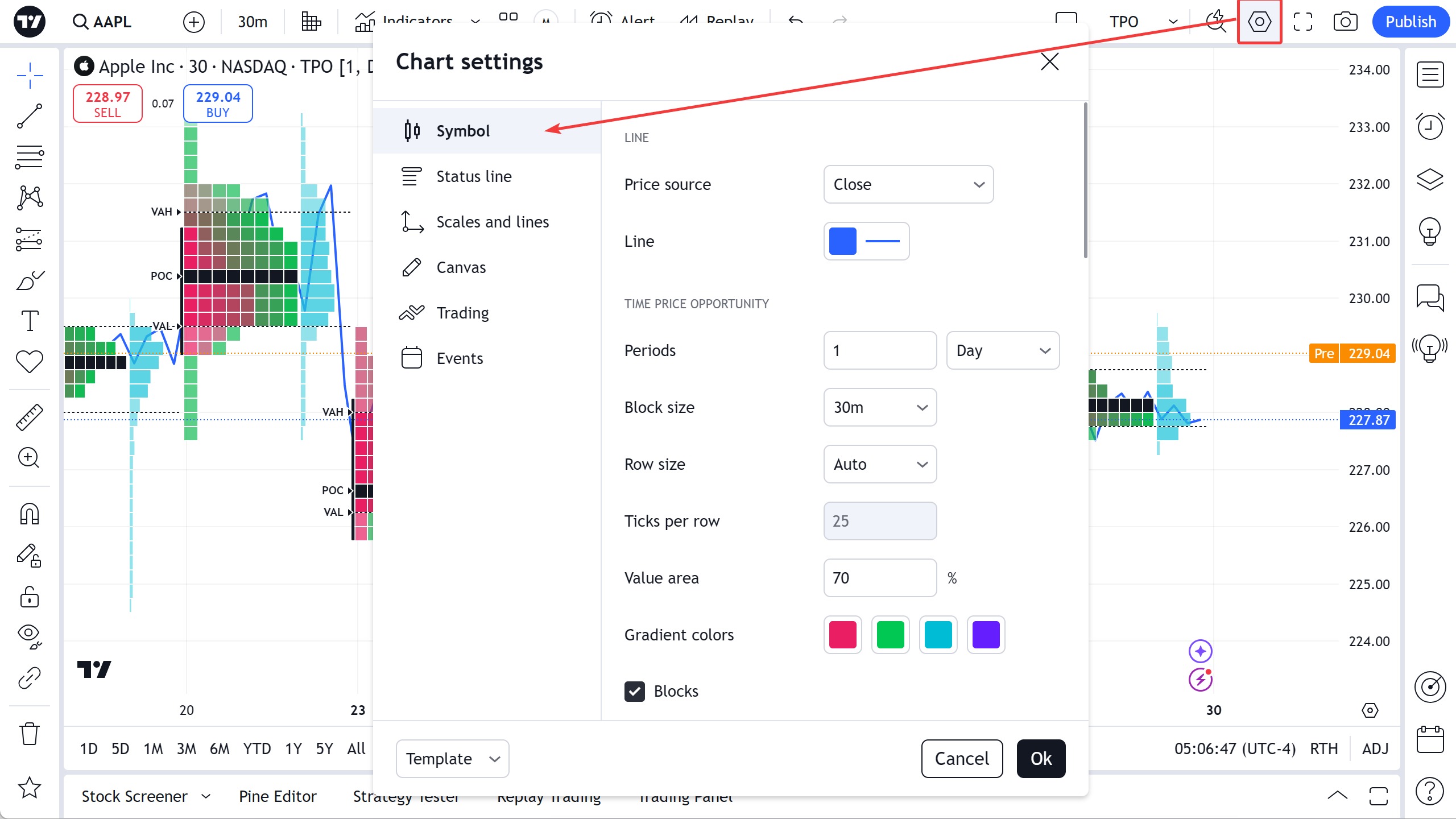Switch to Scales and lines tab

(492, 222)
